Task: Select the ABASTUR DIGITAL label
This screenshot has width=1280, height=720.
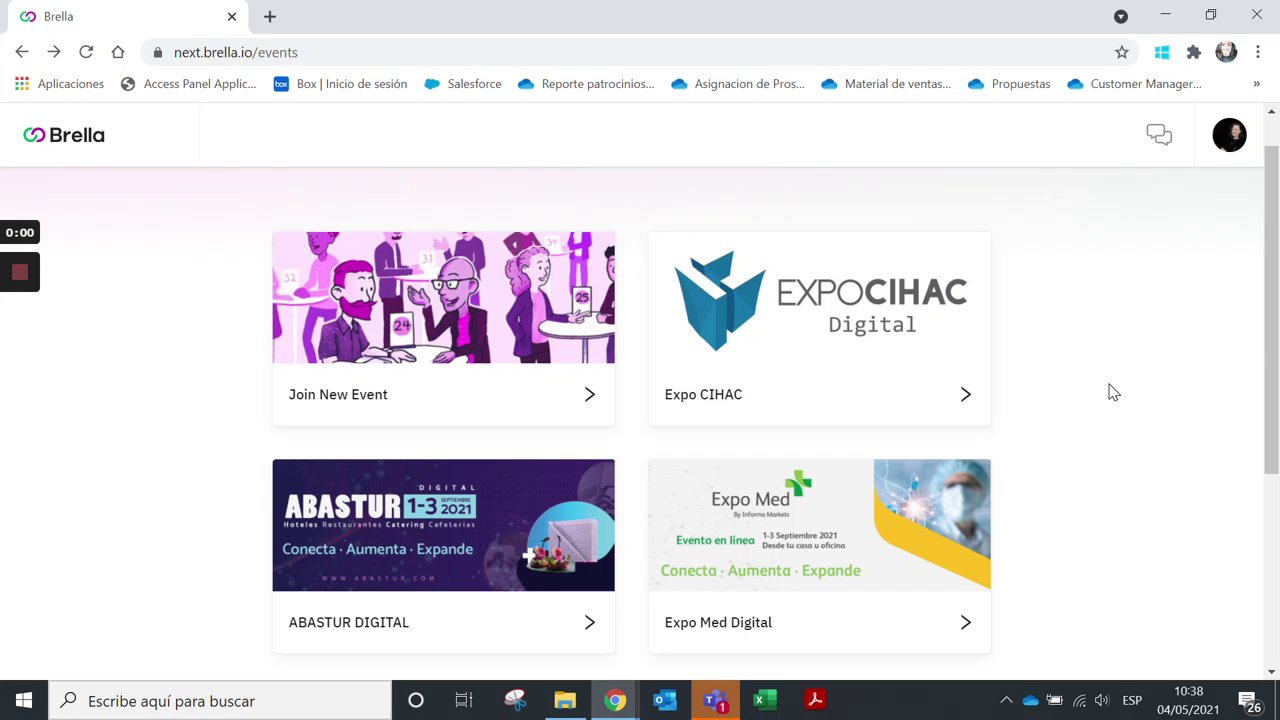Action: pos(349,623)
